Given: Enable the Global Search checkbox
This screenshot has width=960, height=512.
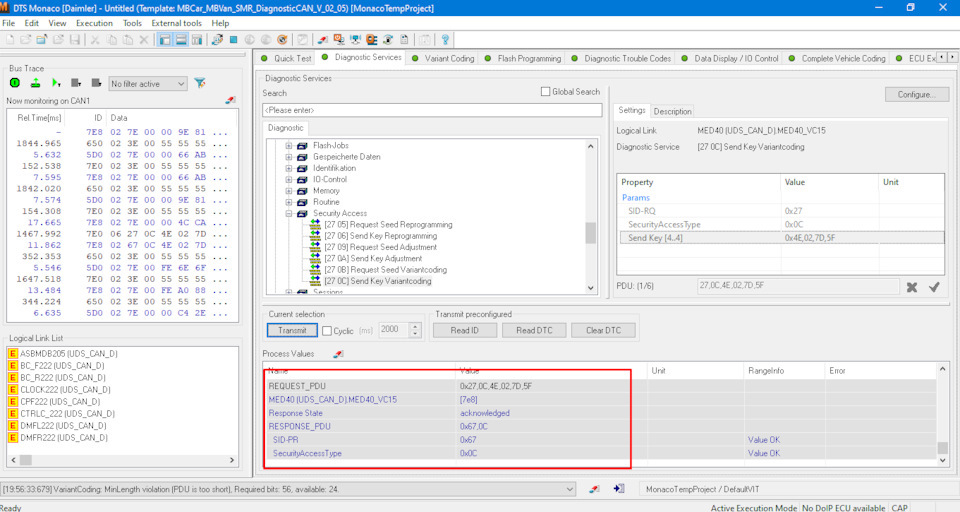Looking at the screenshot, I should tap(545, 92).
